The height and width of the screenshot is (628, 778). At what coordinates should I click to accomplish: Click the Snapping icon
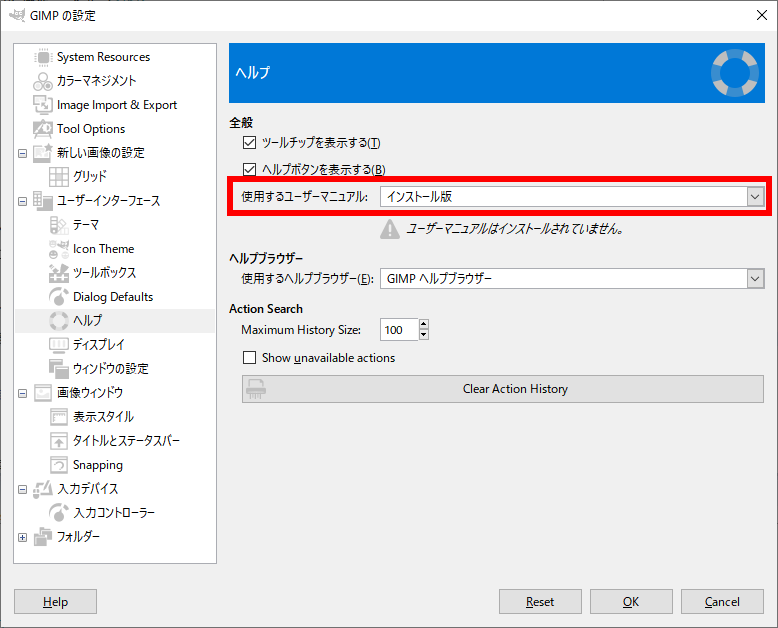[x=59, y=465]
